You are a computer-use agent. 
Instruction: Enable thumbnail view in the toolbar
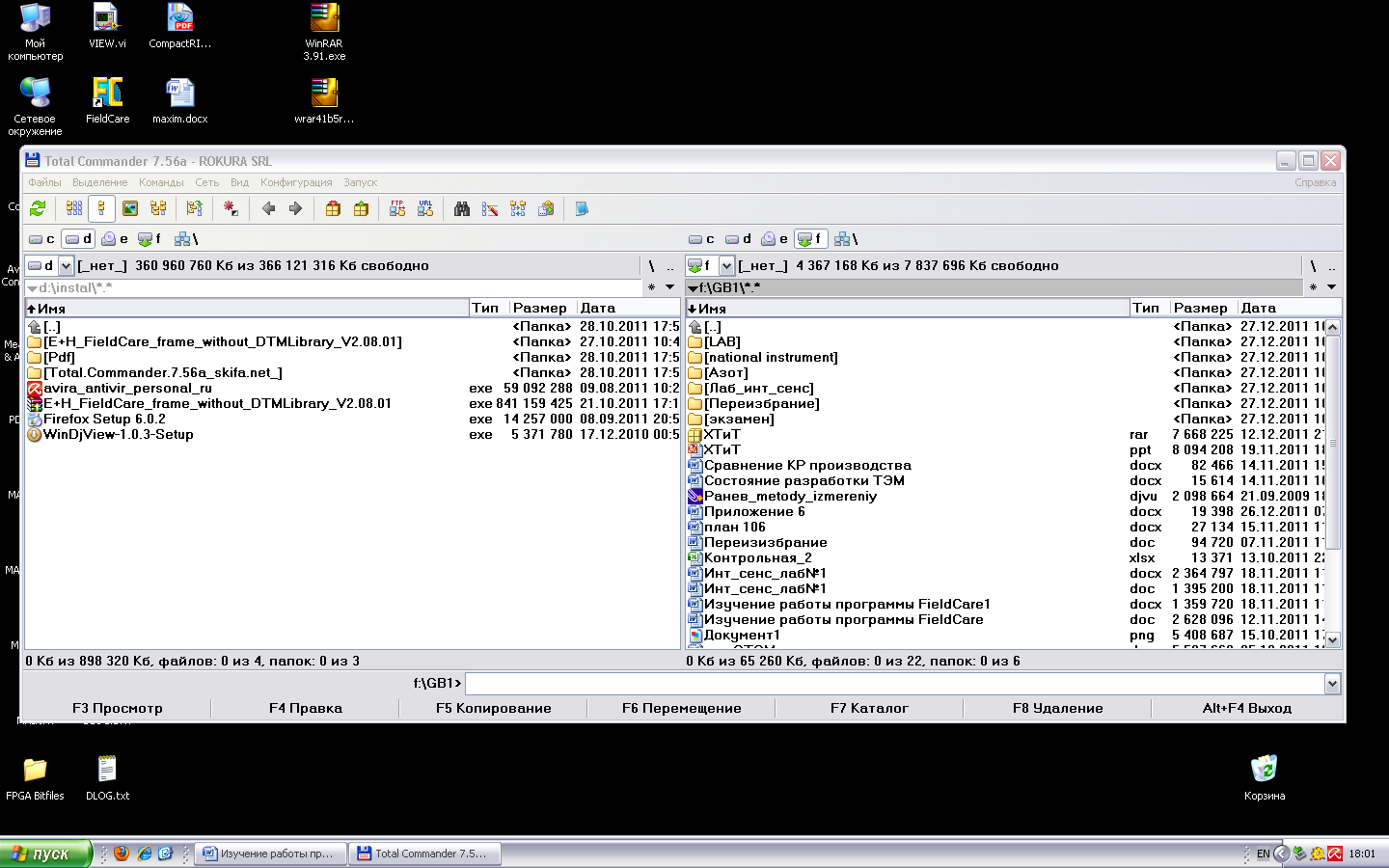coord(130,208)
